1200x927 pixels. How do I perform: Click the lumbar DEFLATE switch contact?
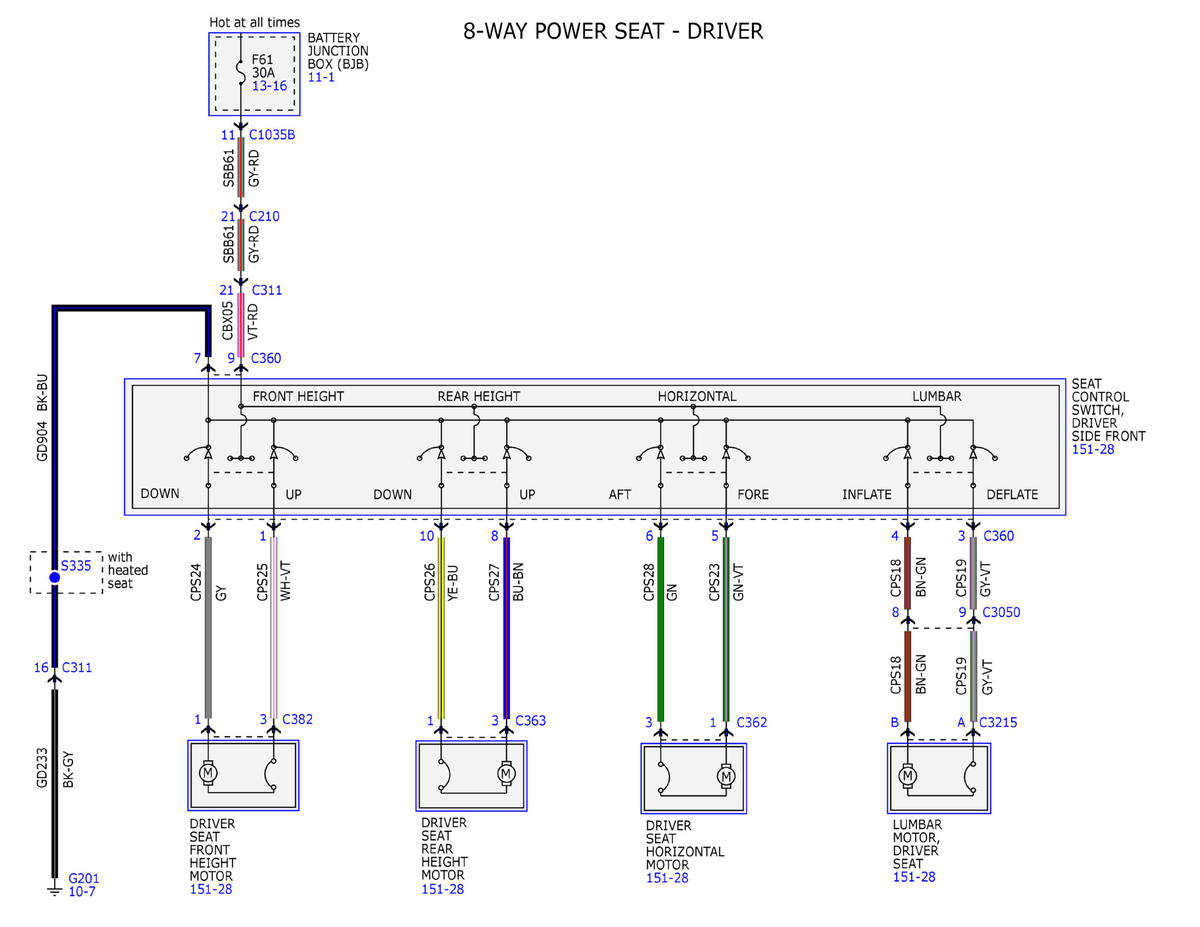click(x=981, y=455)
